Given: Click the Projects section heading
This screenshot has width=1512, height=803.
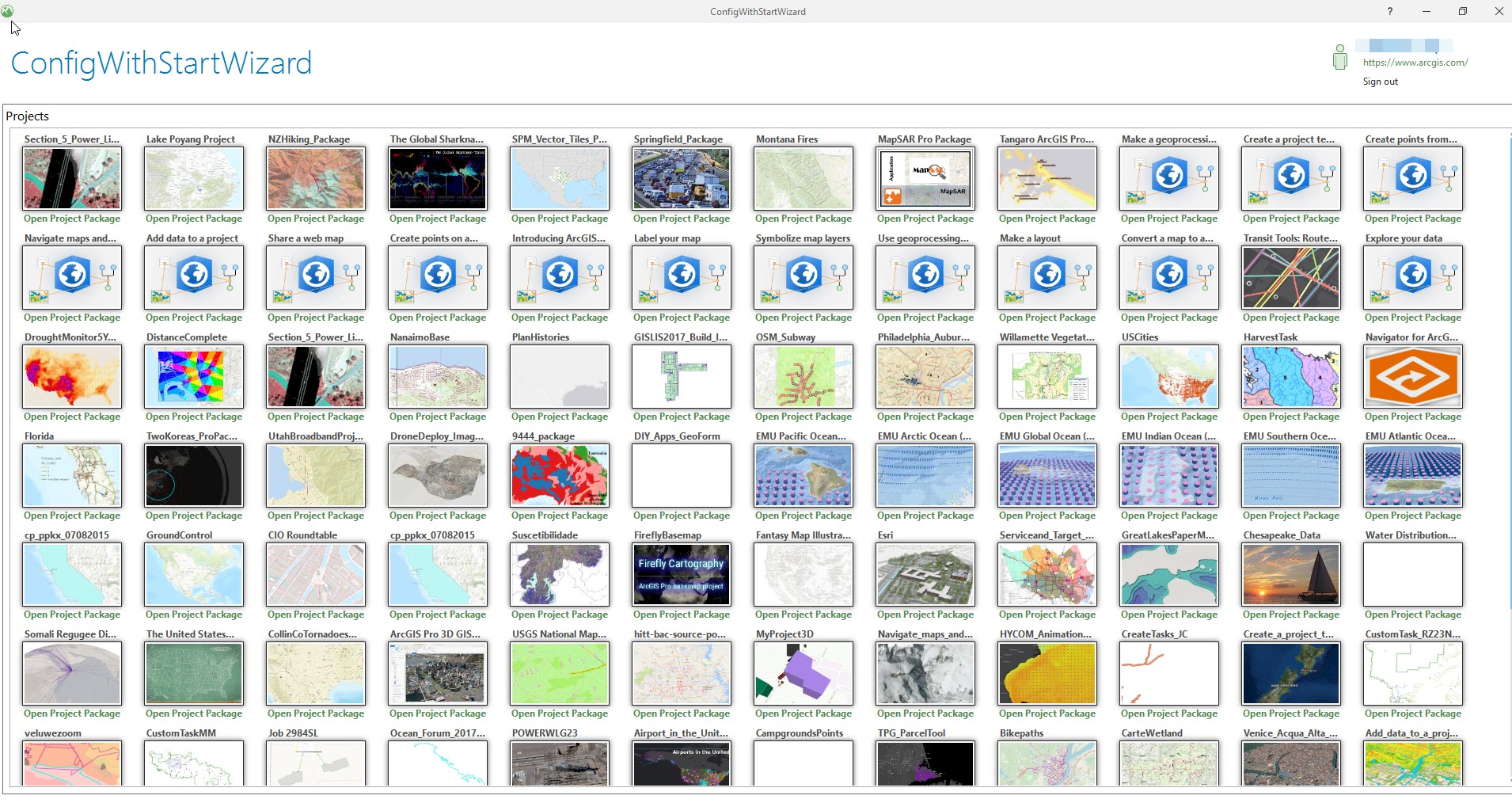Looking at the screenshot, I should (x=28, y=116).
